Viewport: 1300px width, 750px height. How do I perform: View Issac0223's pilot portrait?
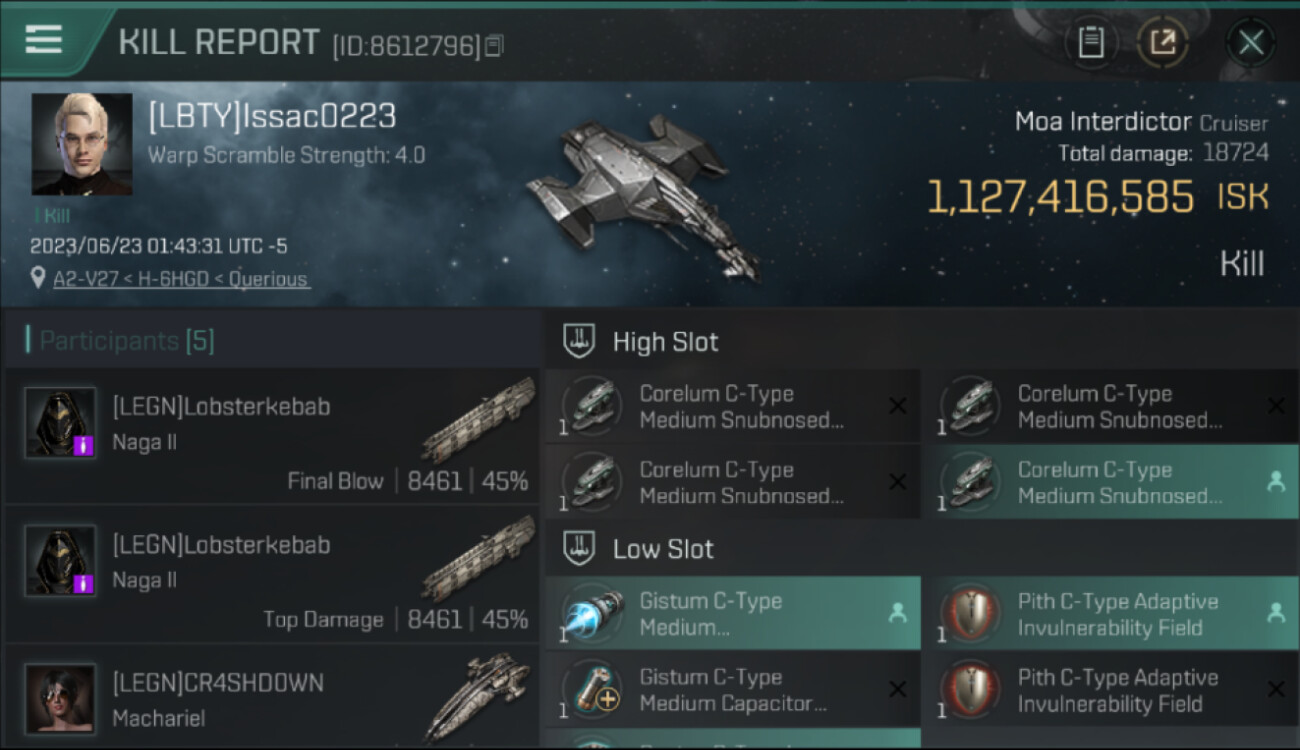[82, 144]
